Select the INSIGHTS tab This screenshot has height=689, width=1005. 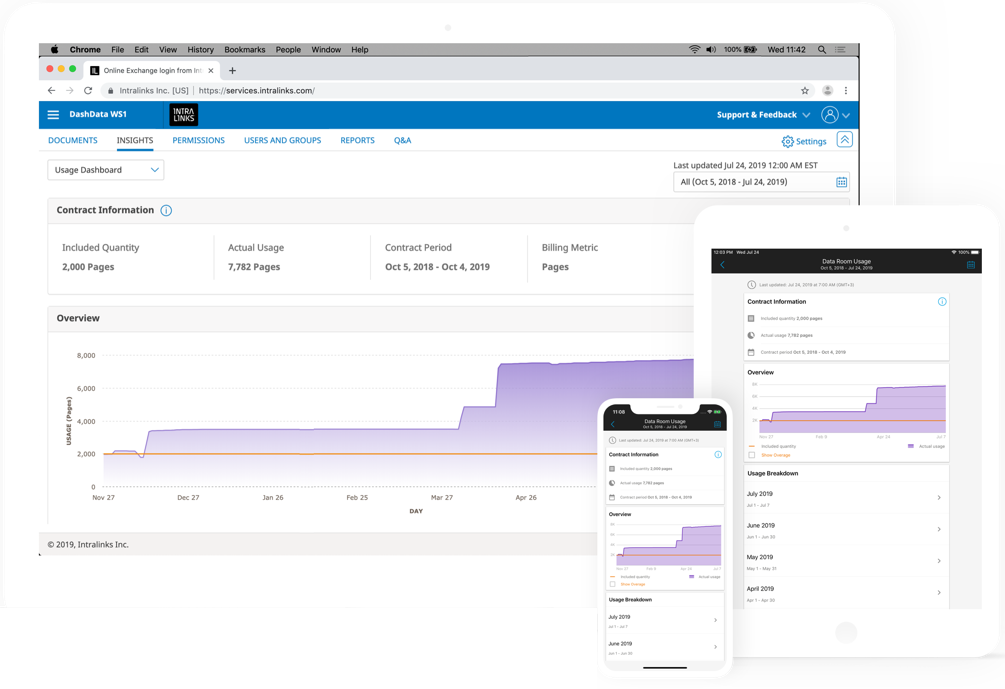tap(135, 140)
